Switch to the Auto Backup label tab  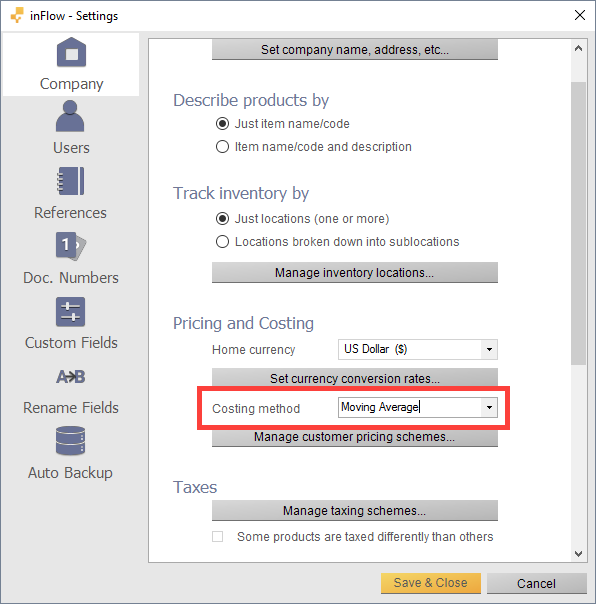(70, 473)
